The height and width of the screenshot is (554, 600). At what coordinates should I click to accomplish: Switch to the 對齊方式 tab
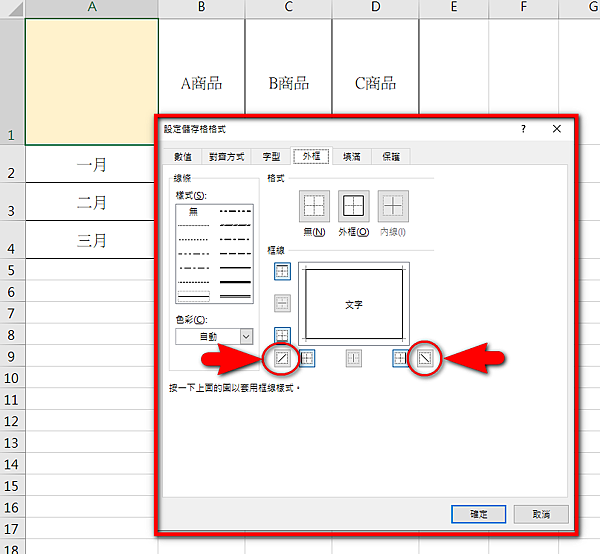pos(227,156)
